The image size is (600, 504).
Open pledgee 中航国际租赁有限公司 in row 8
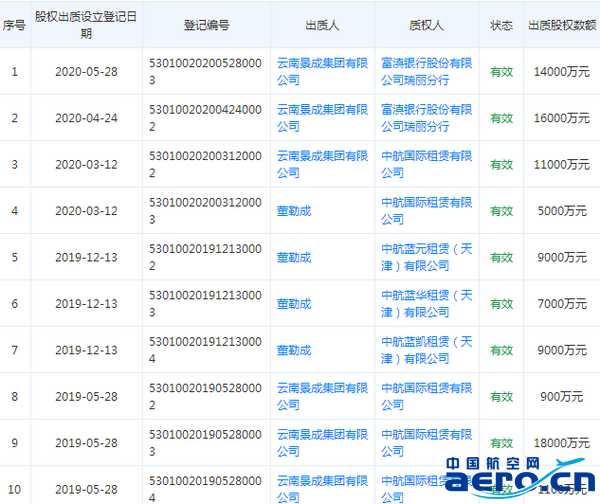[426, 396]
